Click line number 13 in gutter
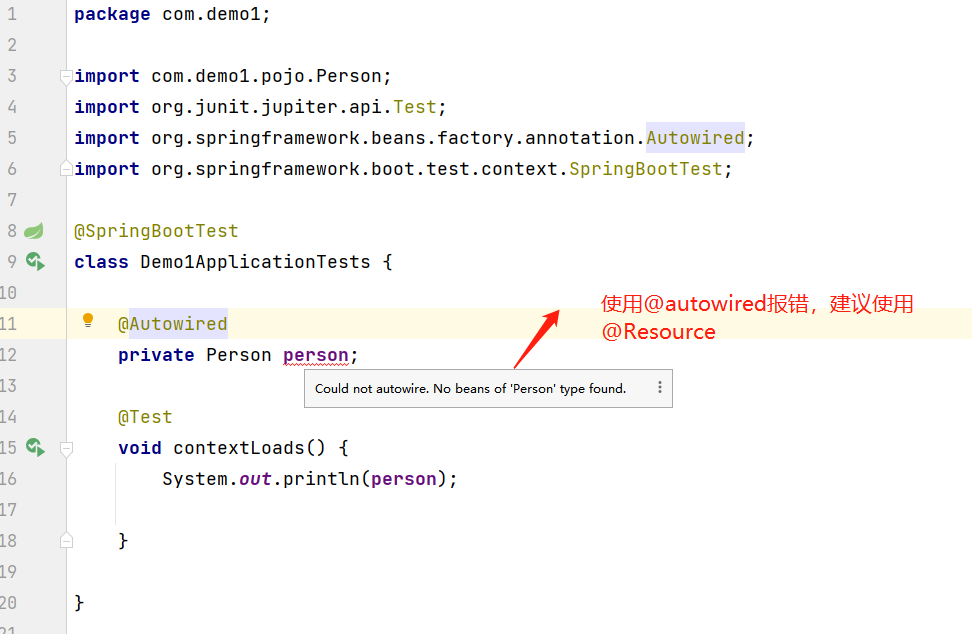This screenshot has height=634, width=972. (x=9, y=385)
